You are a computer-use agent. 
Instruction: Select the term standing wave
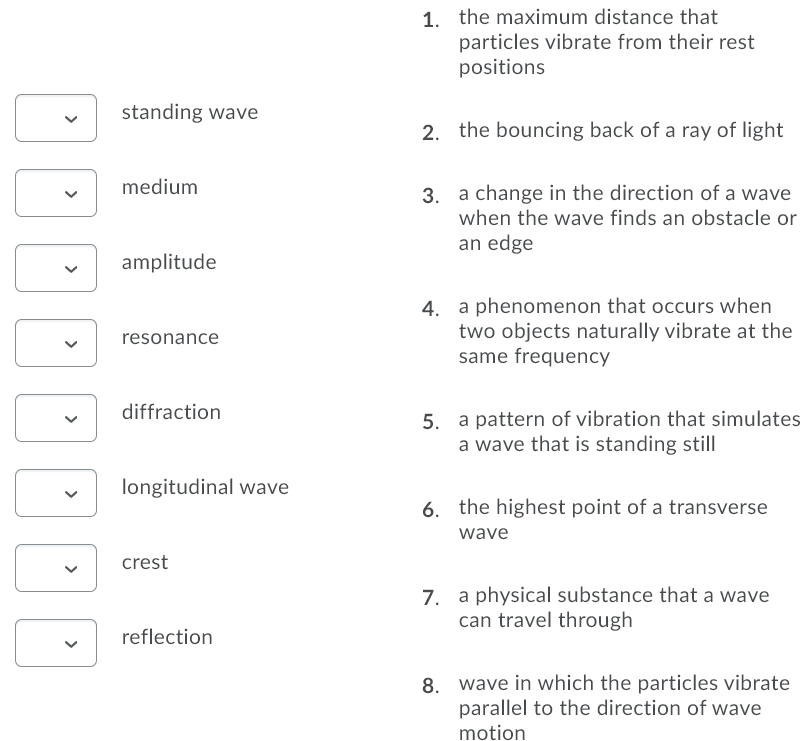coord(189,112)
